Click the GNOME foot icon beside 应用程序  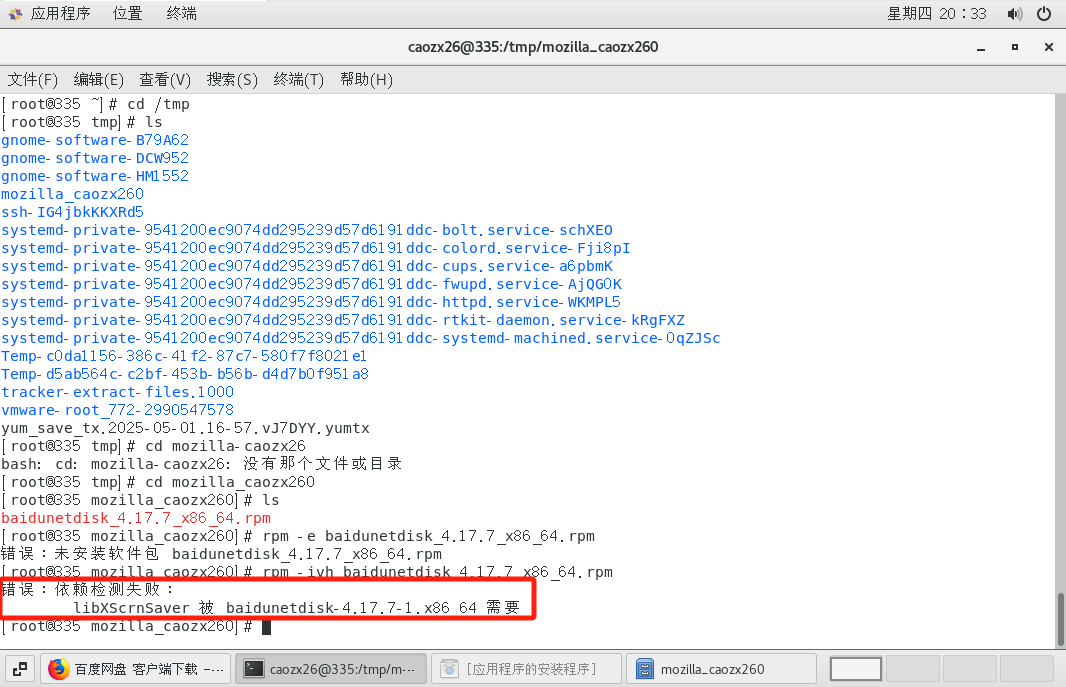[15, 14]
